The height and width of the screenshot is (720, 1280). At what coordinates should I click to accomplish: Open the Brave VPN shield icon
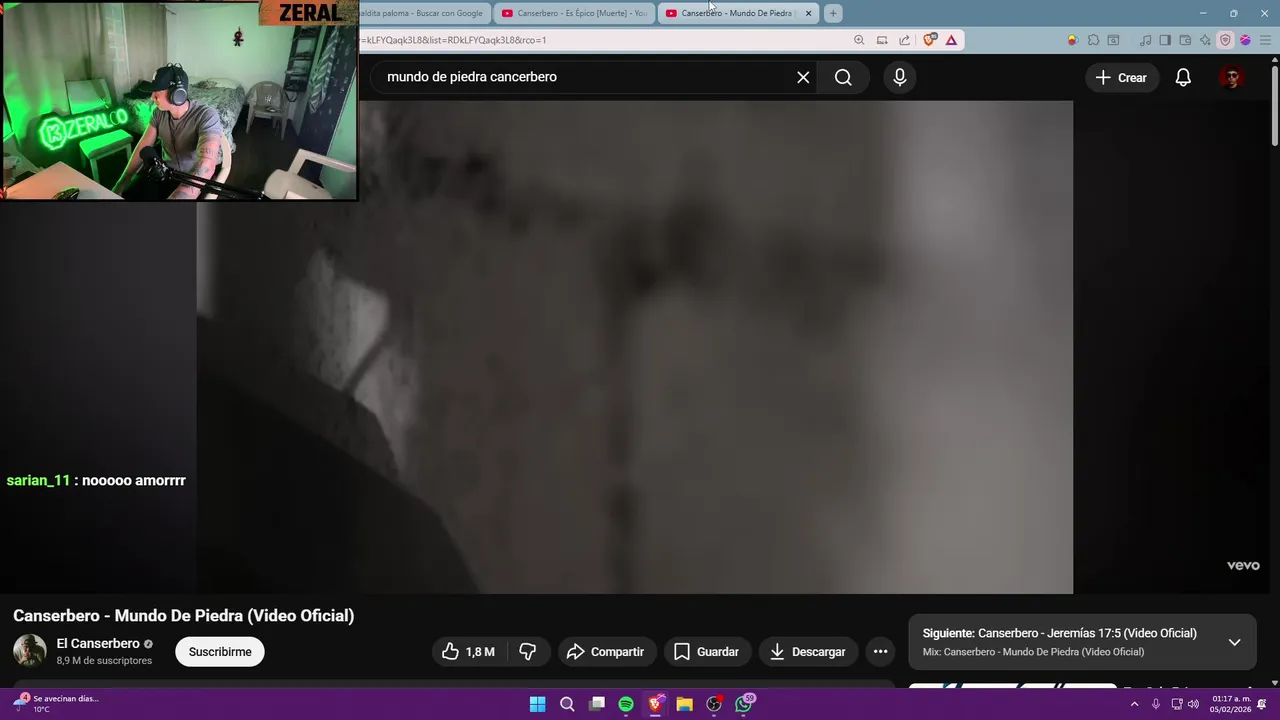tap(1225, 40)
